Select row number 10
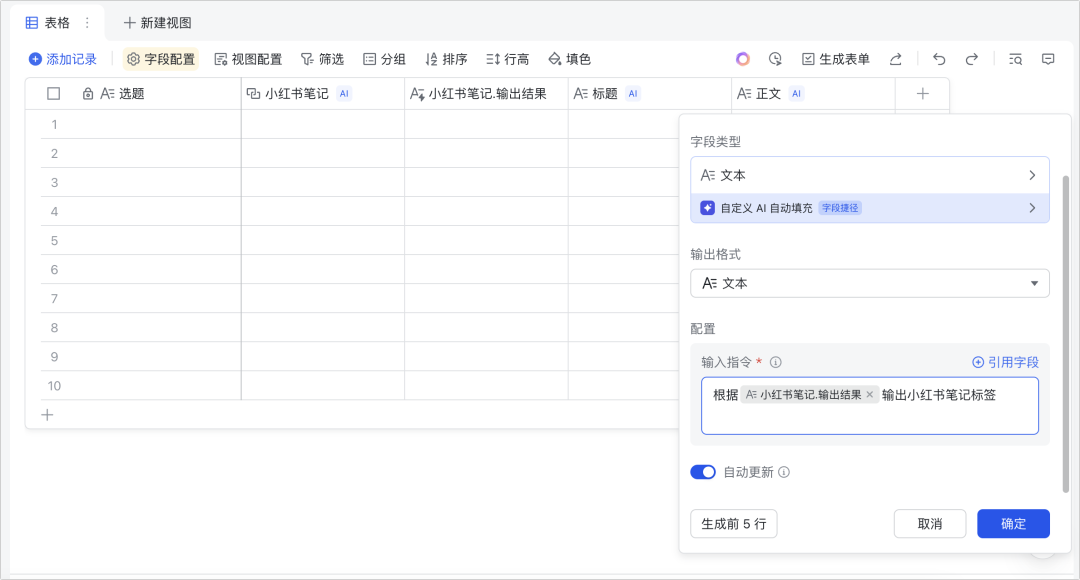The height and width of the screenshot is (580, 1080). coord(54,386)
